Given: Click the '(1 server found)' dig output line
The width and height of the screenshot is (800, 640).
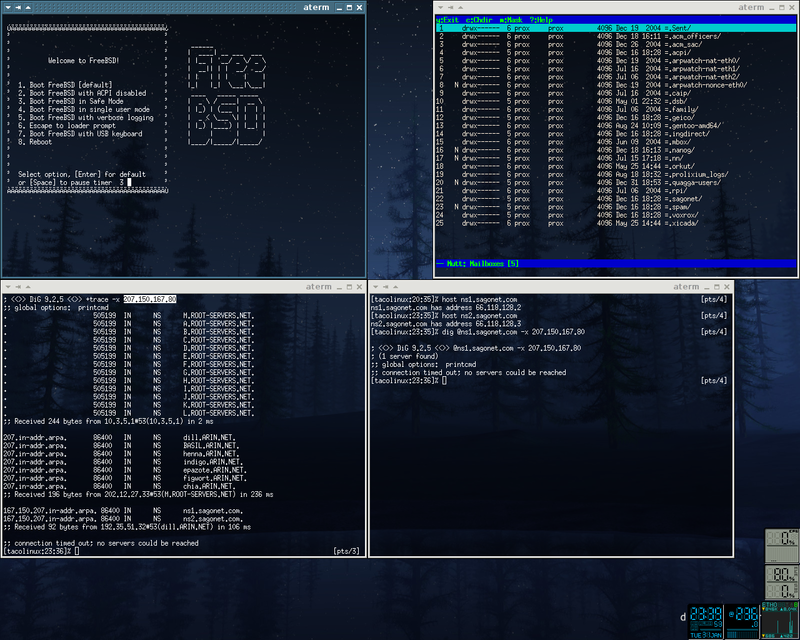Looking at the screenshot, I should point(404,356).
